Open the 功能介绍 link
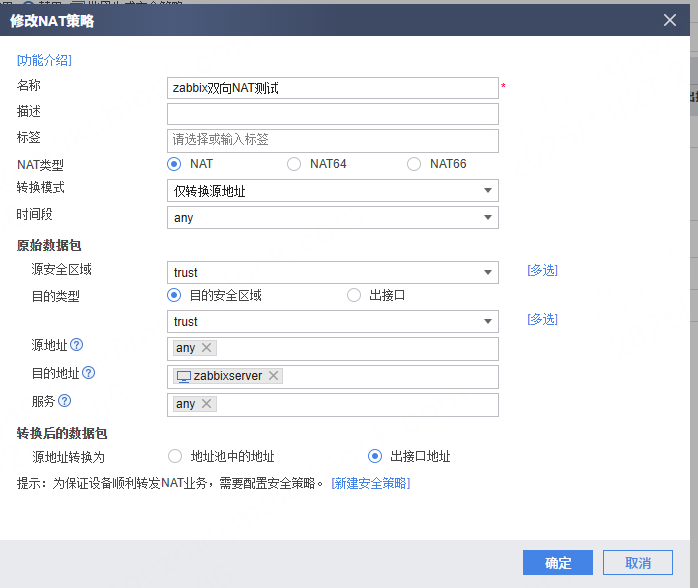 (x=44, y=60)
